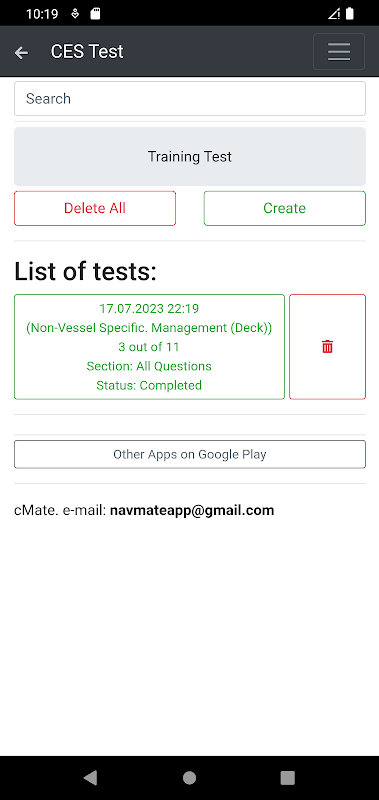Tap the SD card status icon

pos(95,14)
